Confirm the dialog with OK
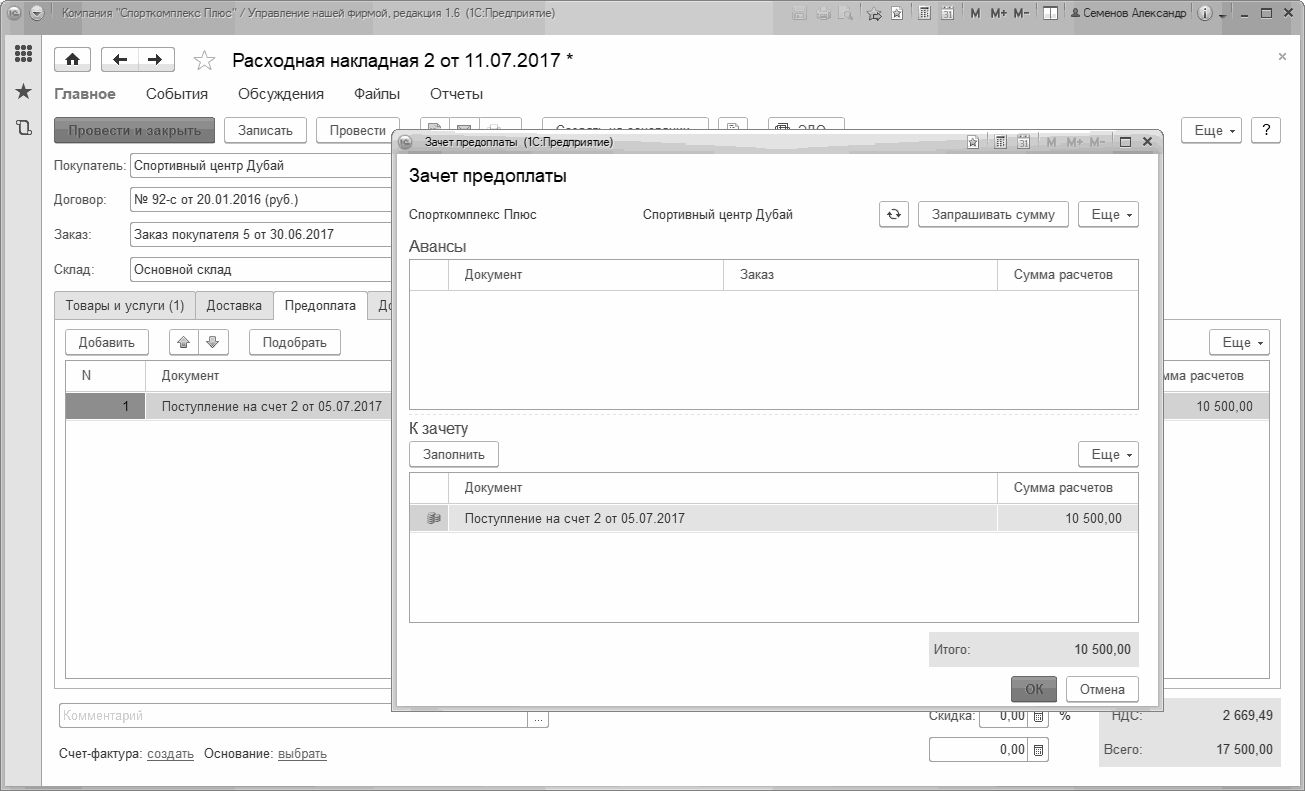 pos(1034,689)
